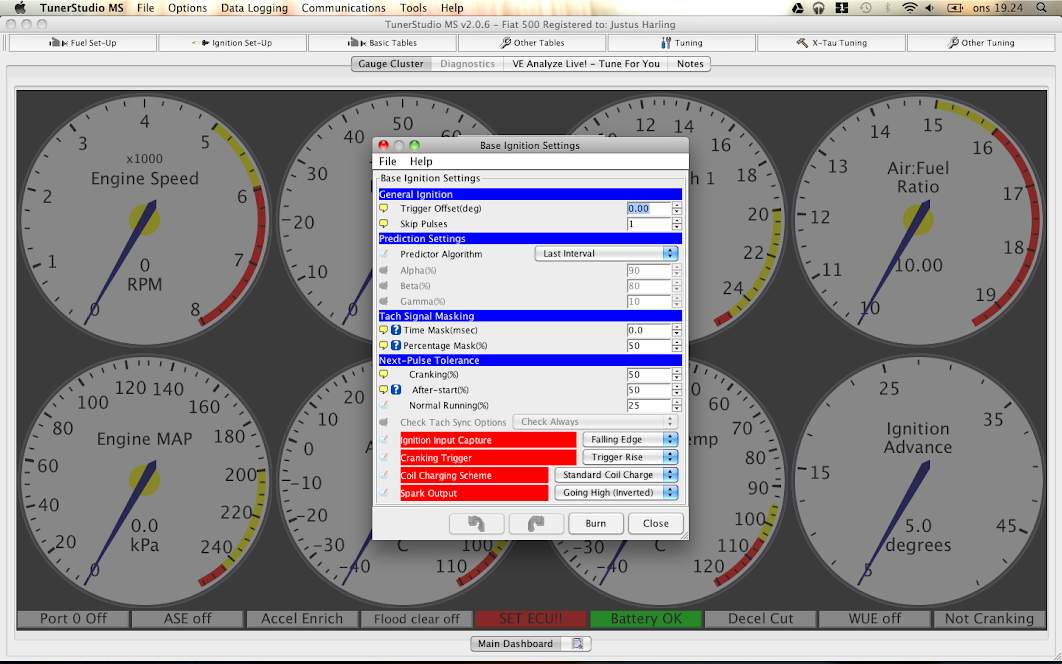Click the notepad icon beside Predictor Algorithm
This screenshot has height=664, width=1062.
pyautogui.click(x=384, y=254)
